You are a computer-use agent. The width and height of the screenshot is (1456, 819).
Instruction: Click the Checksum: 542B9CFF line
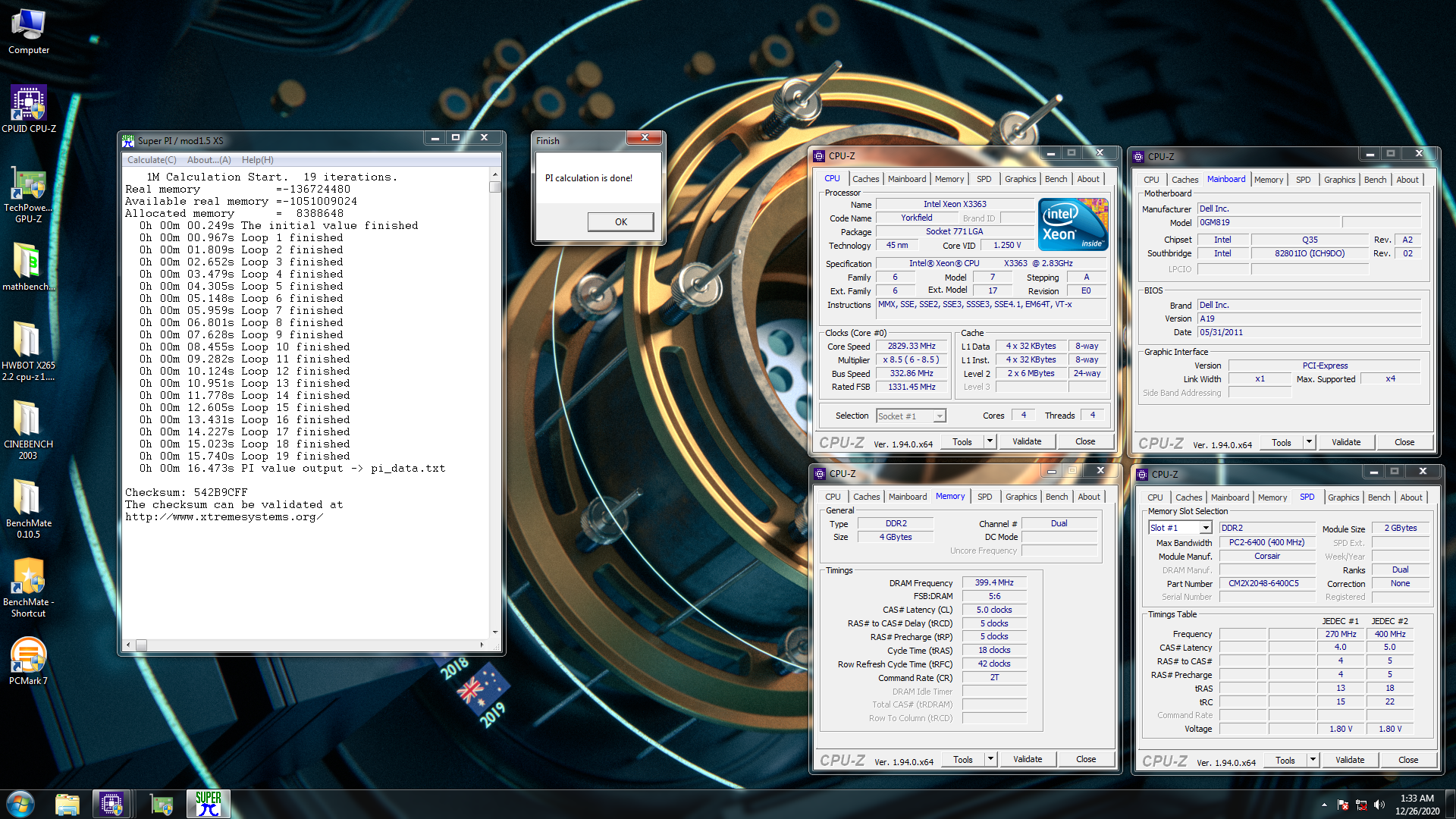pos(187,492)
